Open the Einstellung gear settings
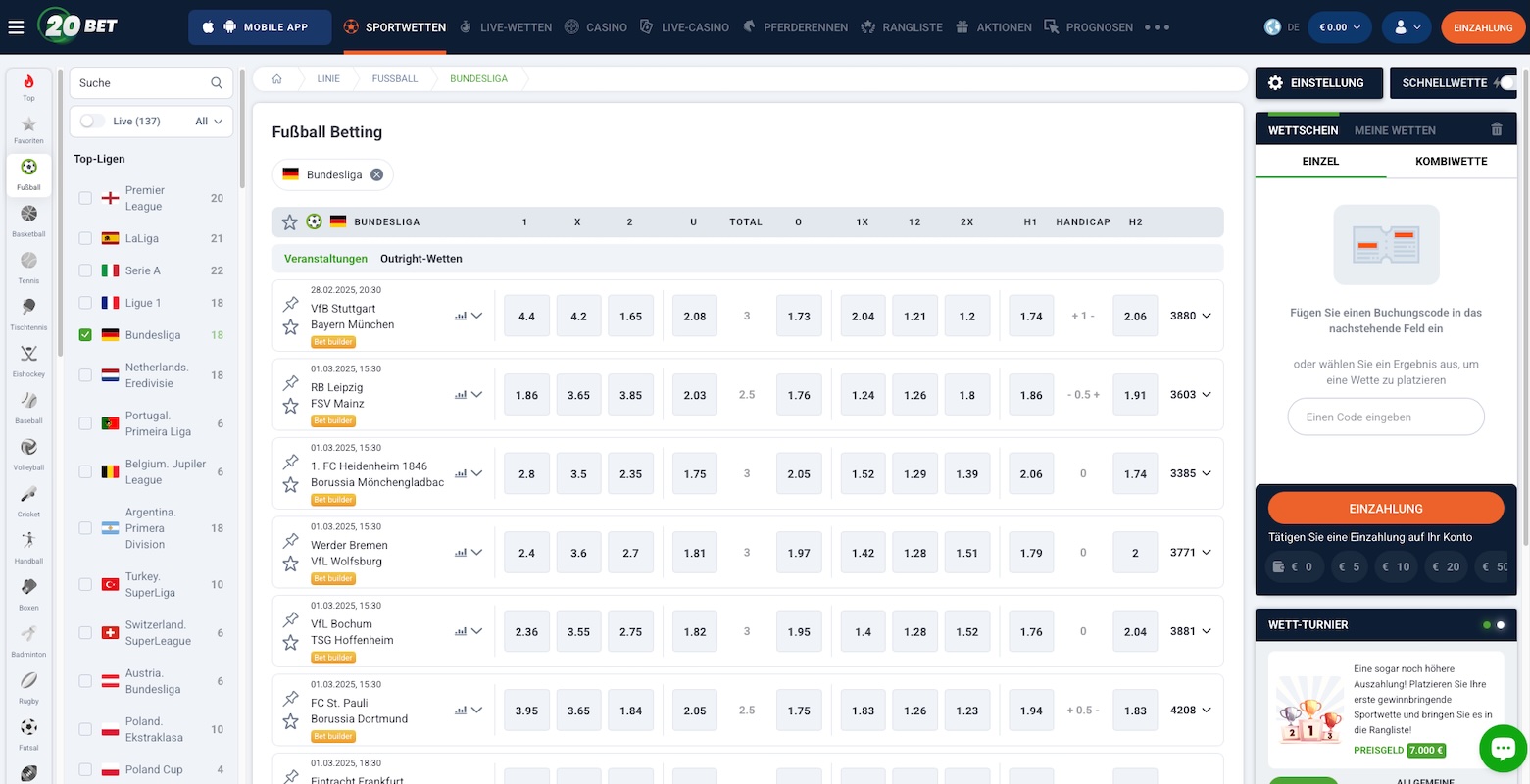 [1319, 83]
